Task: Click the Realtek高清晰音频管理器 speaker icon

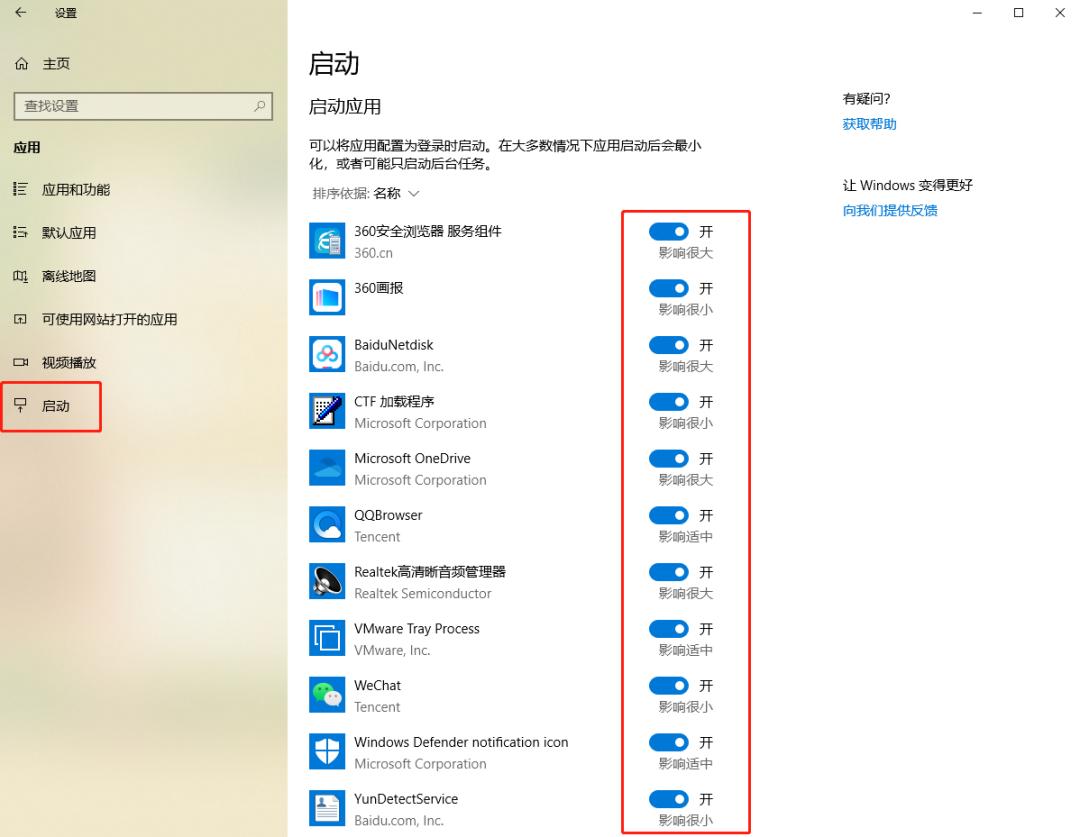Action: pos(326,581)
